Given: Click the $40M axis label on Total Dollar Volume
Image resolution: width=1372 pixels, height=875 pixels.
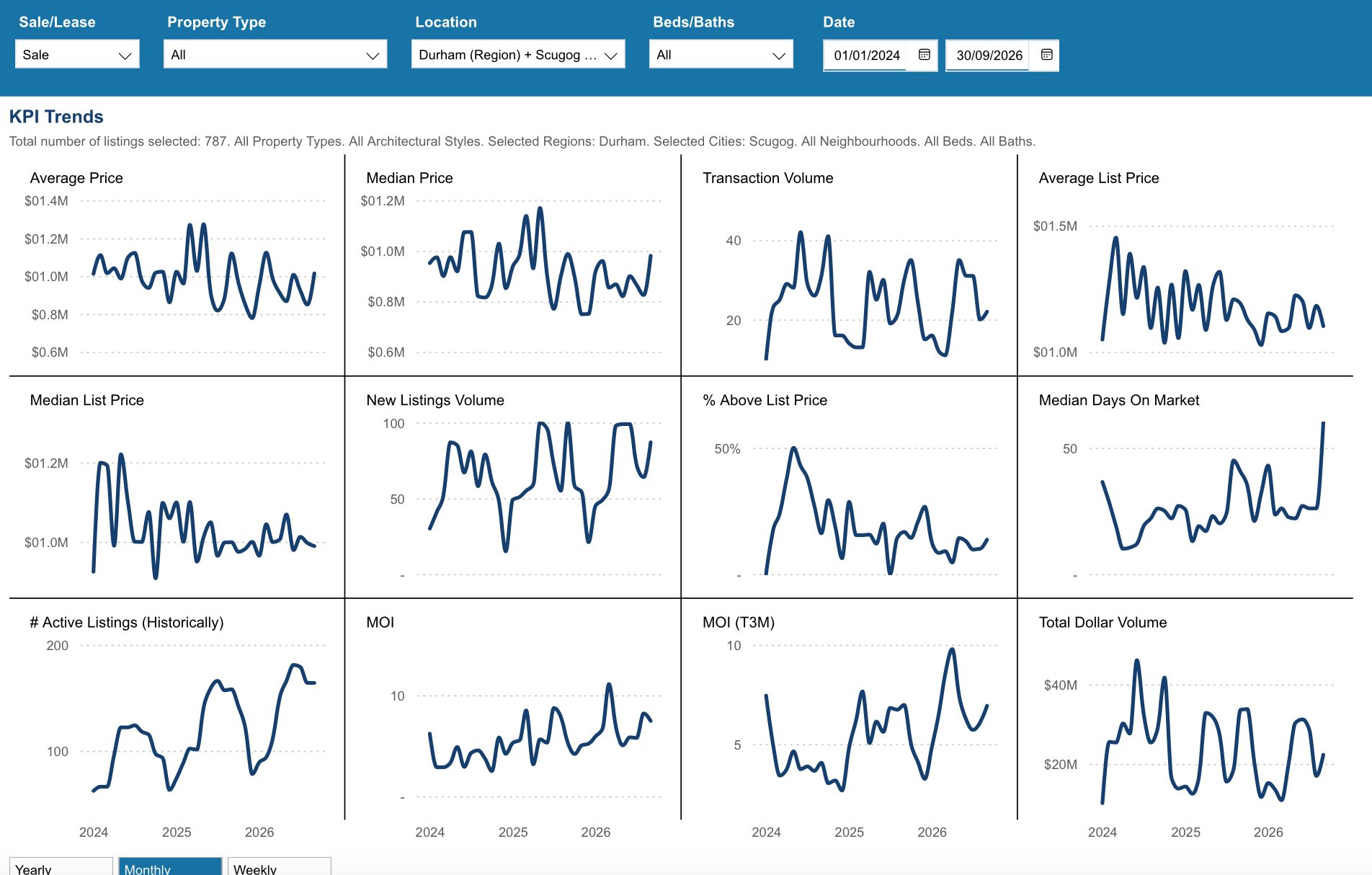Looking at the screenshot, I should [x=1060, y=685].
